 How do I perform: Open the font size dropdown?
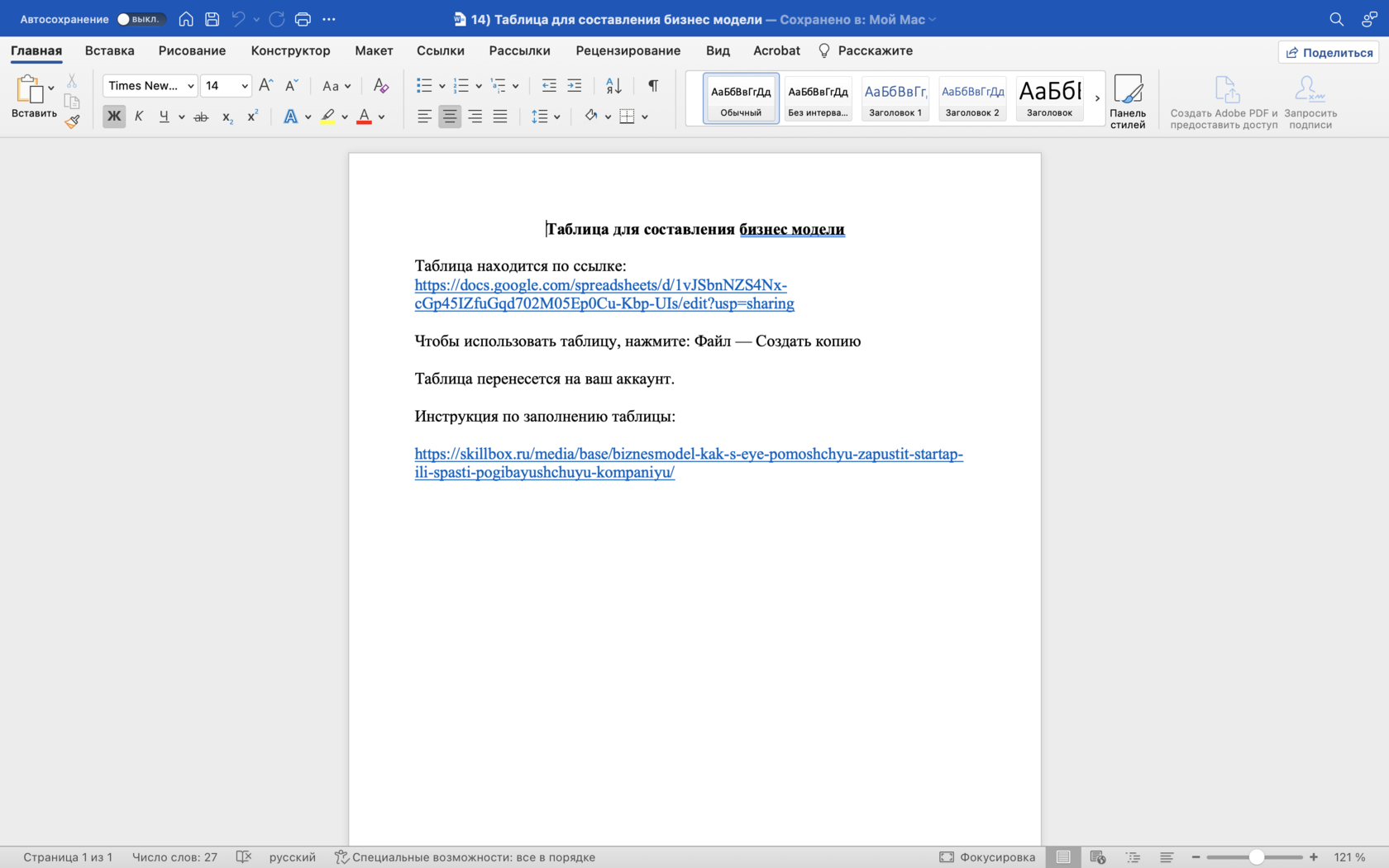(245, 85)
